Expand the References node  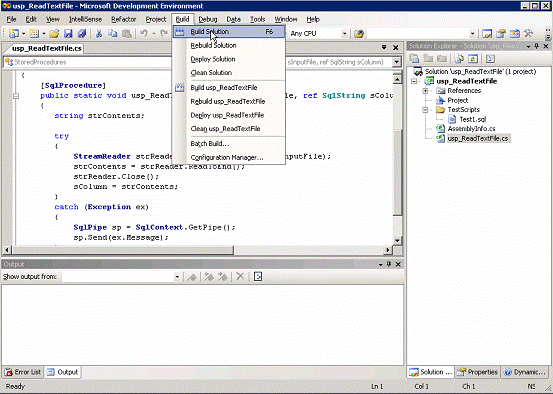pos(425,91)
